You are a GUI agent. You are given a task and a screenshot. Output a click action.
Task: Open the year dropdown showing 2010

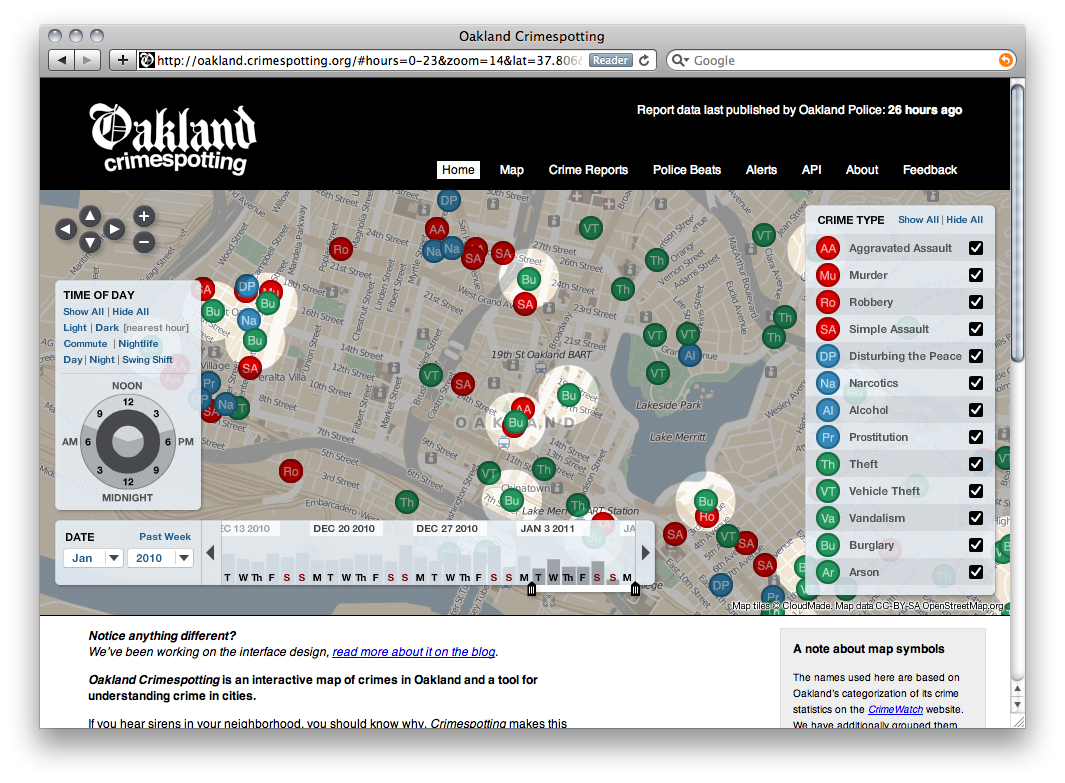[160, 558]
